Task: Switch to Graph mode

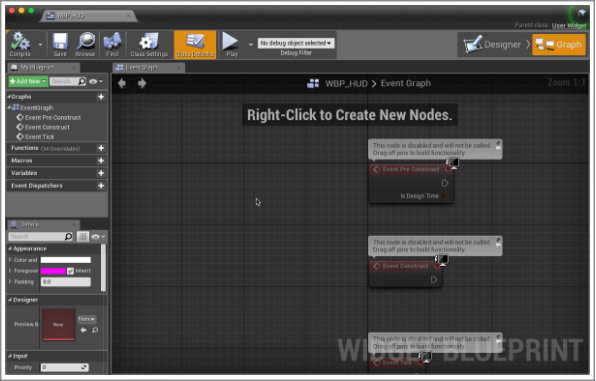Action: (x=559, y=44)
